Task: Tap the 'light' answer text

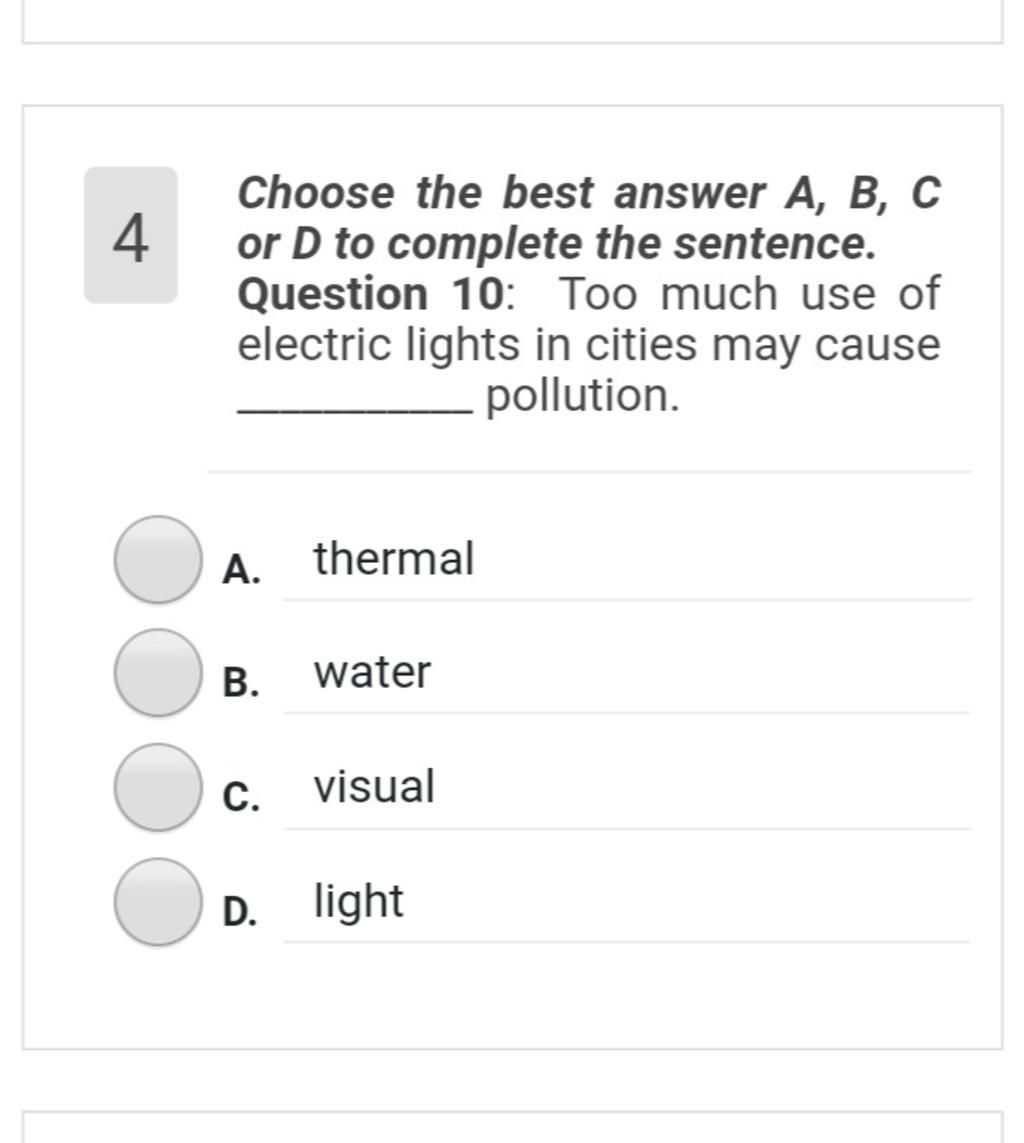Action: coord(358,902)
